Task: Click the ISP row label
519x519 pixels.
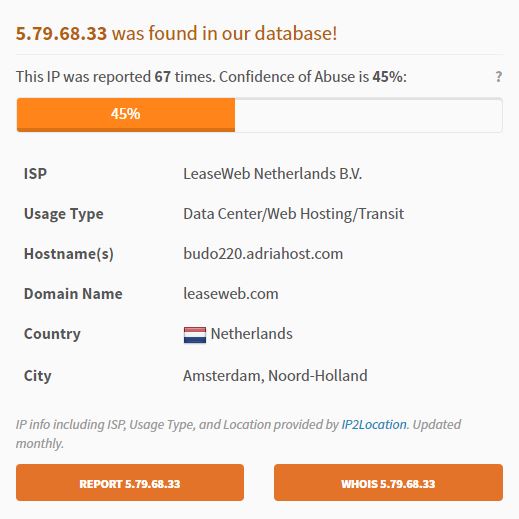Action: (x=35, y=174)
